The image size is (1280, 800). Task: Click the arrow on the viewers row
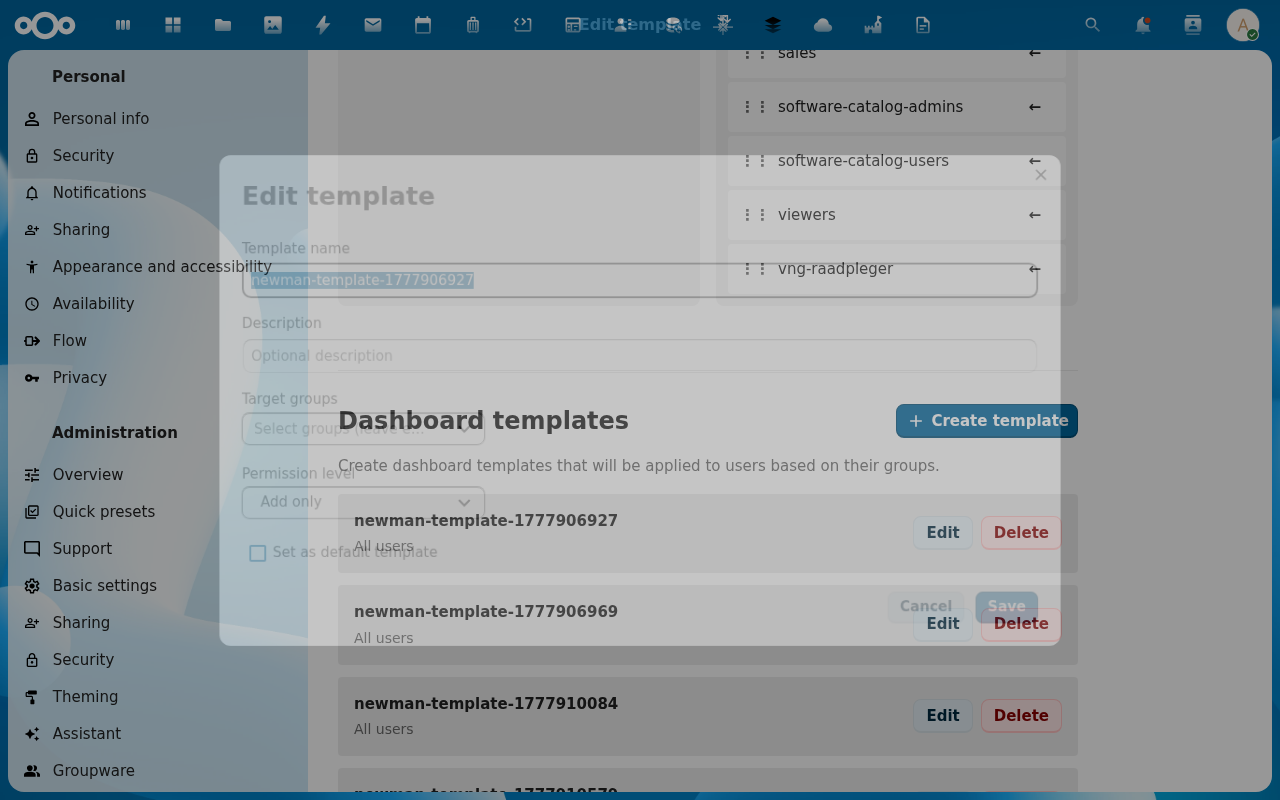tap(1035, 215)
